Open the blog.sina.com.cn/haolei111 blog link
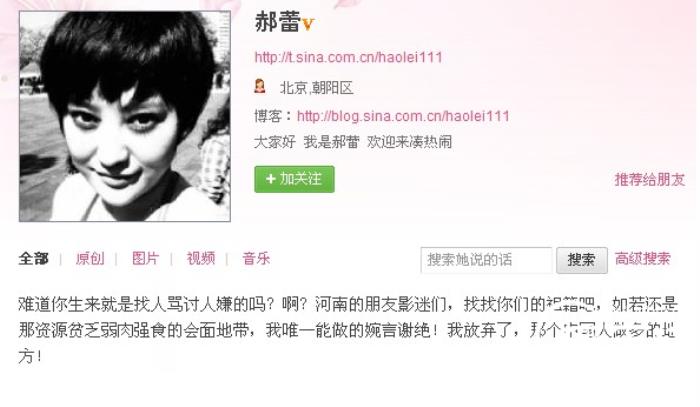 pyautogui.click(x=403, y=116)
